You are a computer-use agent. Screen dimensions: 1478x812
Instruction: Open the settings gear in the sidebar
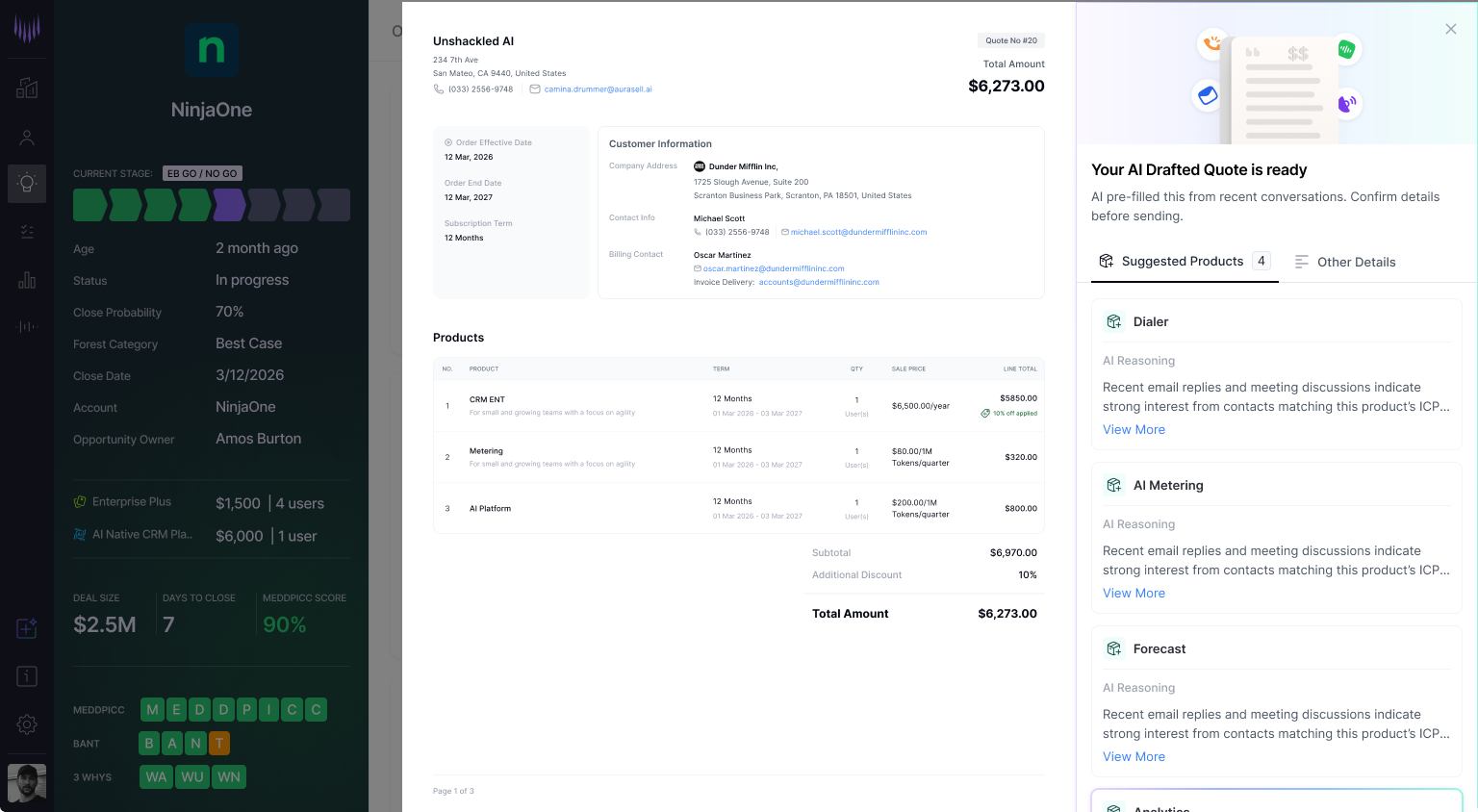[x=27, y=724]
